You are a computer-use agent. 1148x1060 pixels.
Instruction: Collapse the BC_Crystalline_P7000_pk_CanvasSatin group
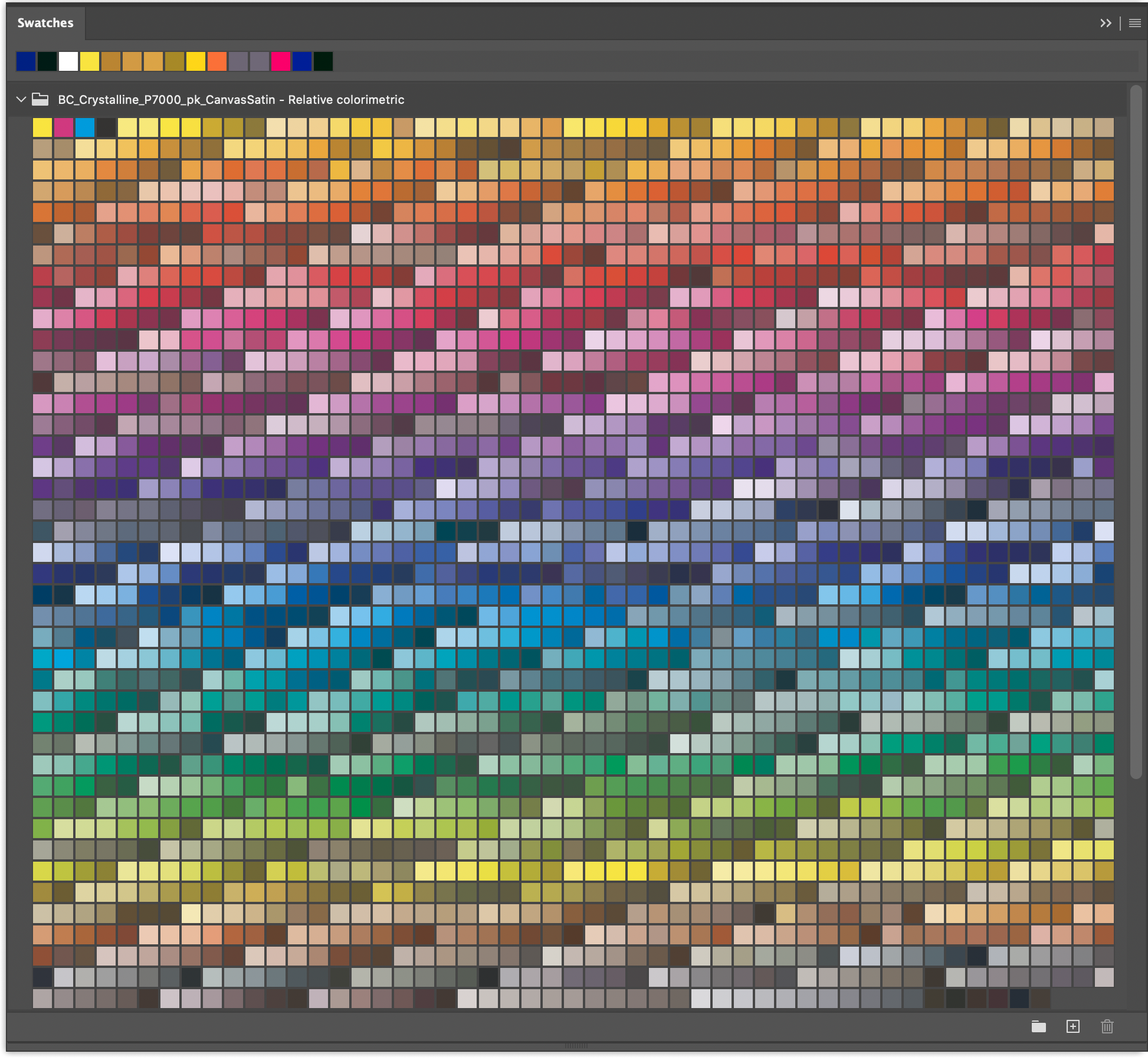[x=20, y=99]
